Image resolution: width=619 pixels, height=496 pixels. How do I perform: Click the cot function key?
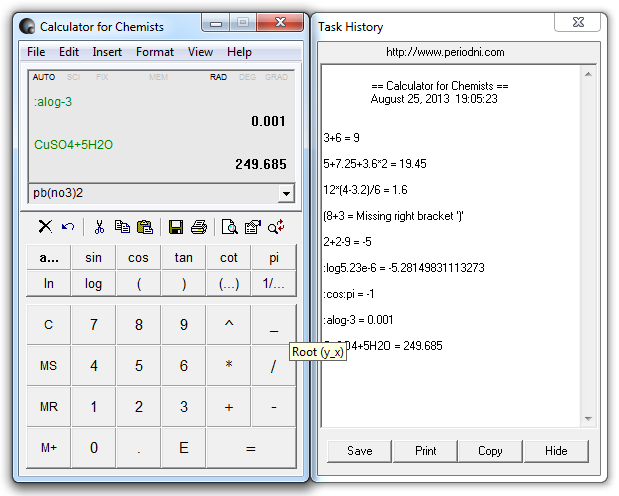(x=229, y=257)
